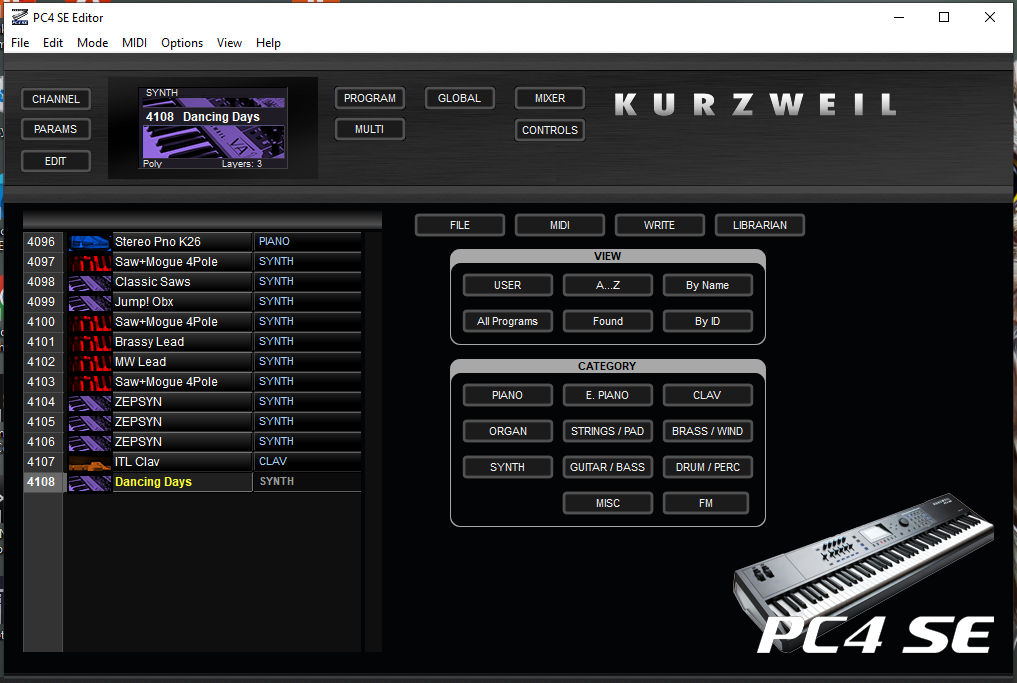
Task: Open the FILE panel button
Action: coord(459,225)
